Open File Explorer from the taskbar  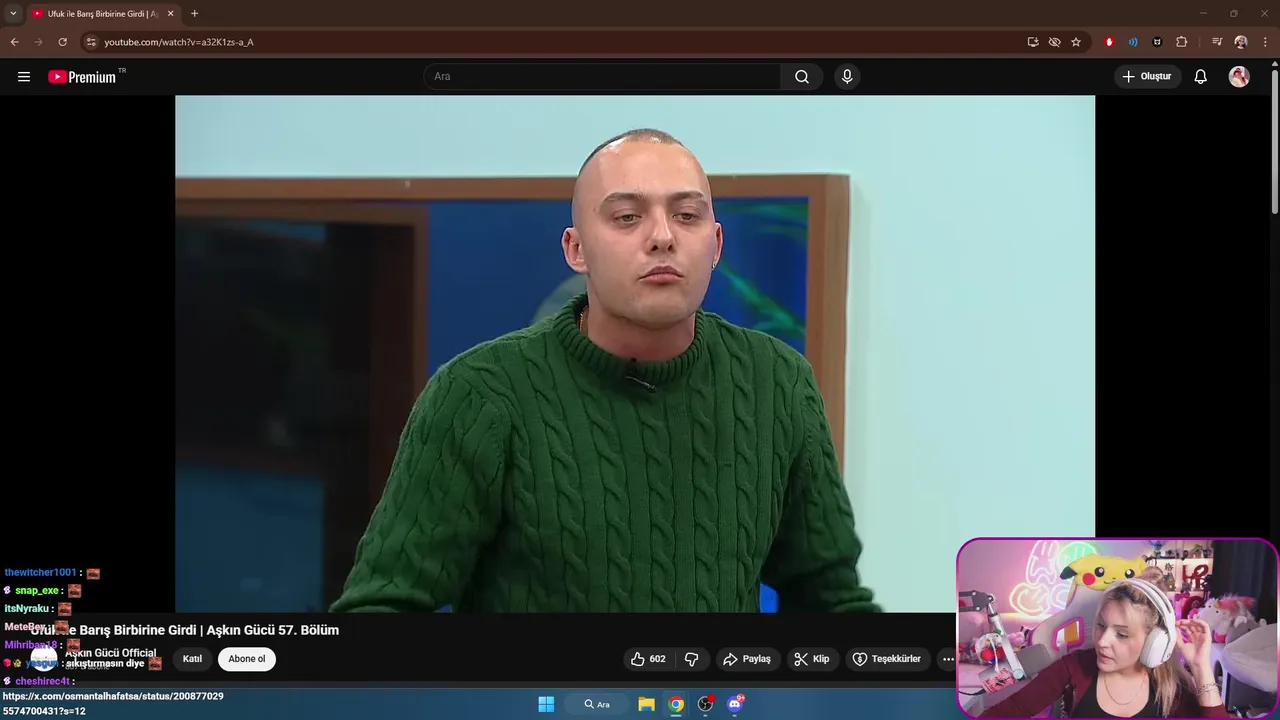pyautogui.click(x=646, y=704)
